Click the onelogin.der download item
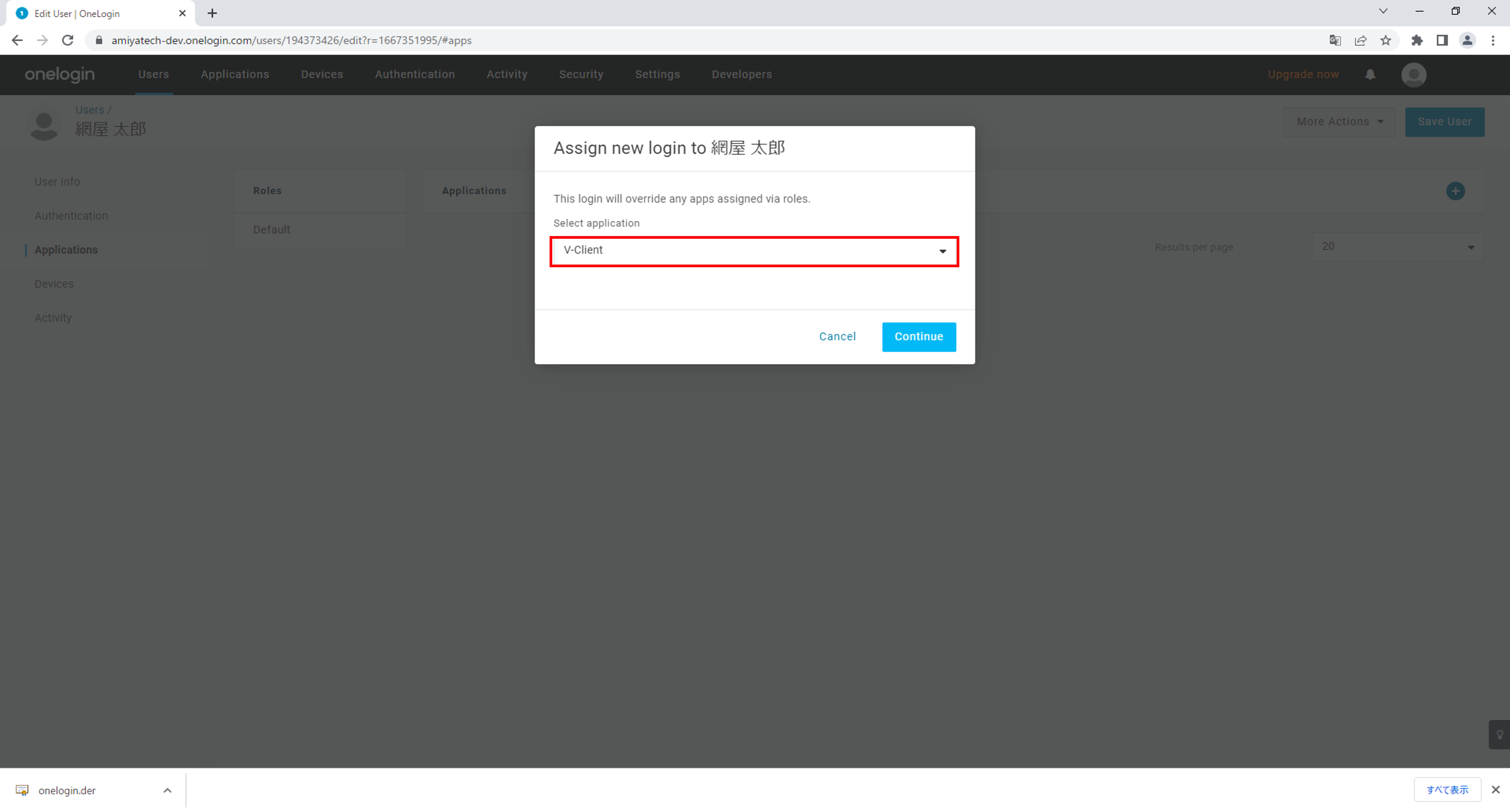The width and height of the screenshot is (1510, 812). (x=94, y=790)
